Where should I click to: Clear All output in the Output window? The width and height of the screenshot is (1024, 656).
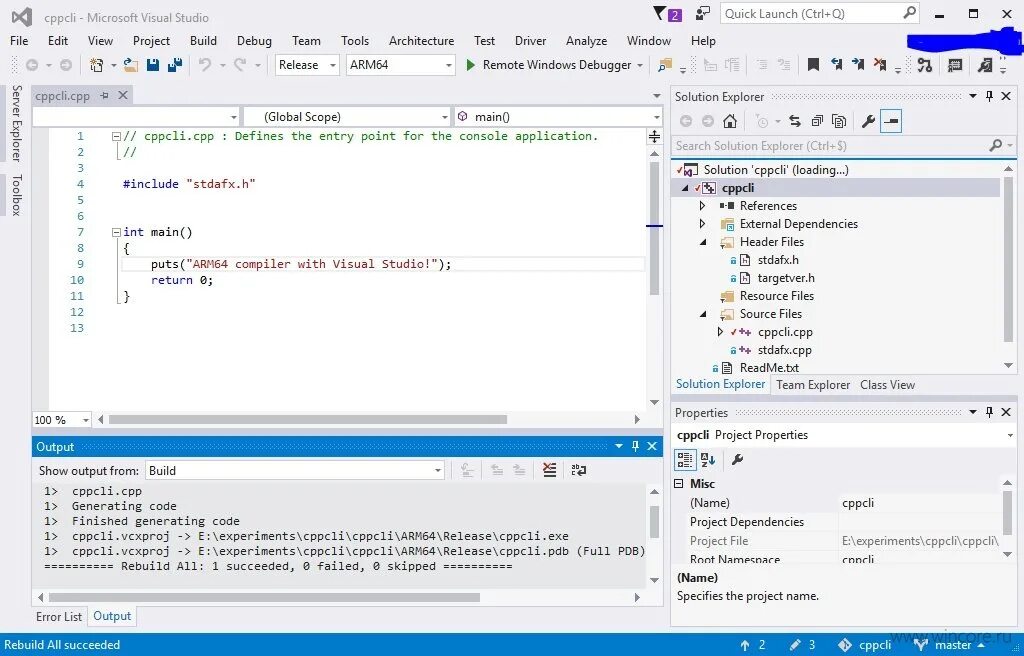coord(550,470)
